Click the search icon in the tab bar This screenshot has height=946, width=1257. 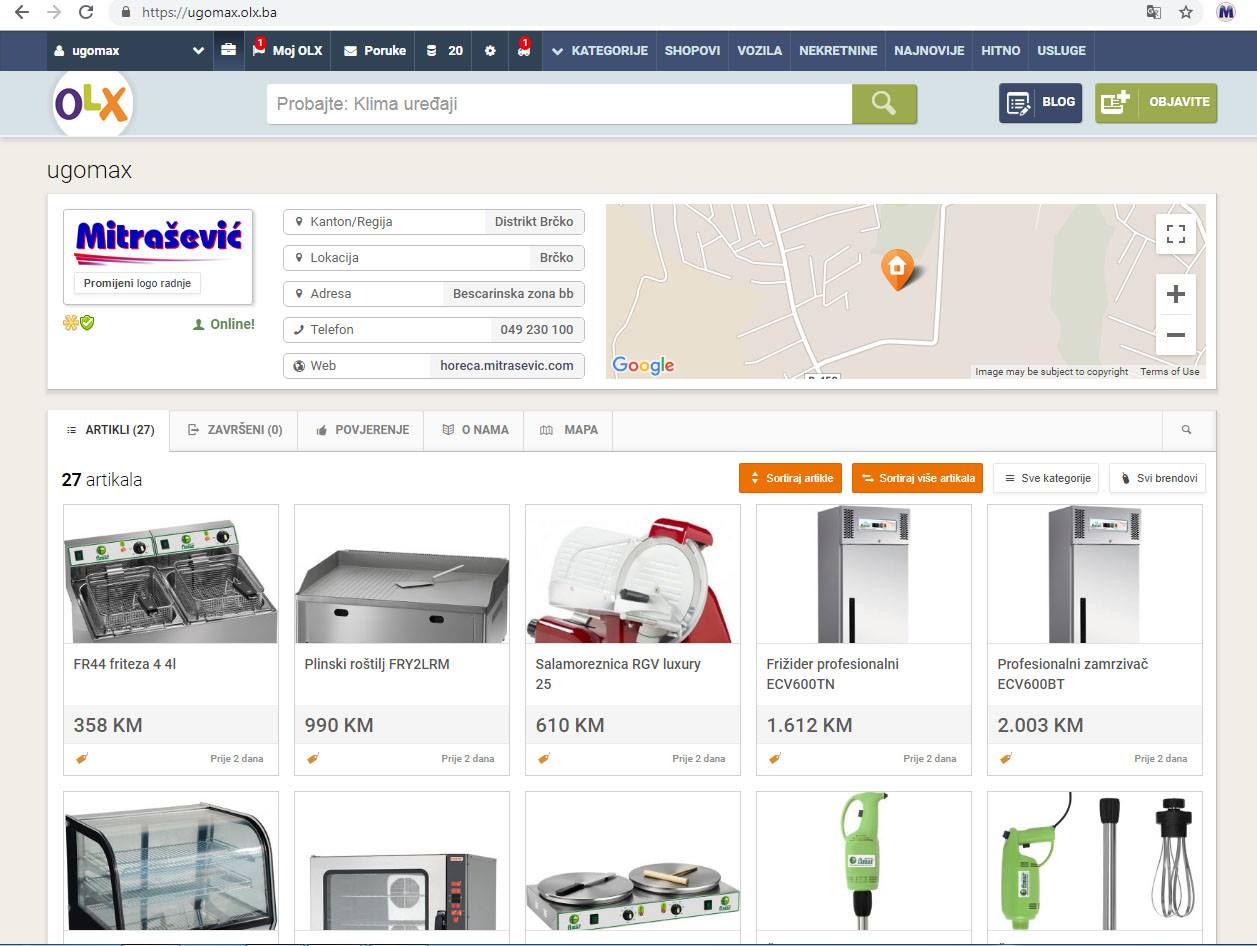(1187, 430)
